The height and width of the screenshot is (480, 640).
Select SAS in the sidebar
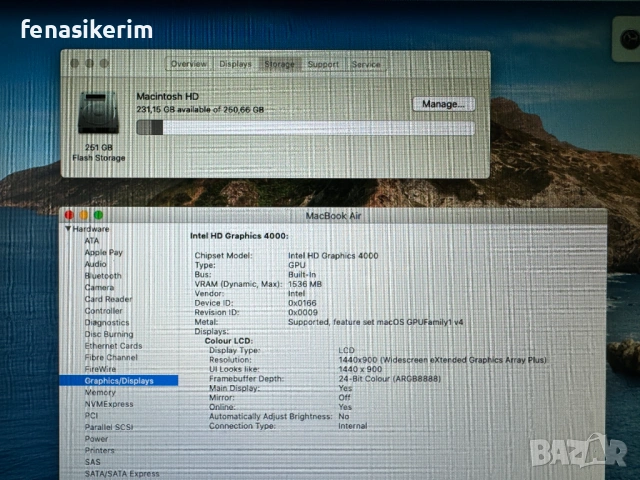(x=93, y=462)
